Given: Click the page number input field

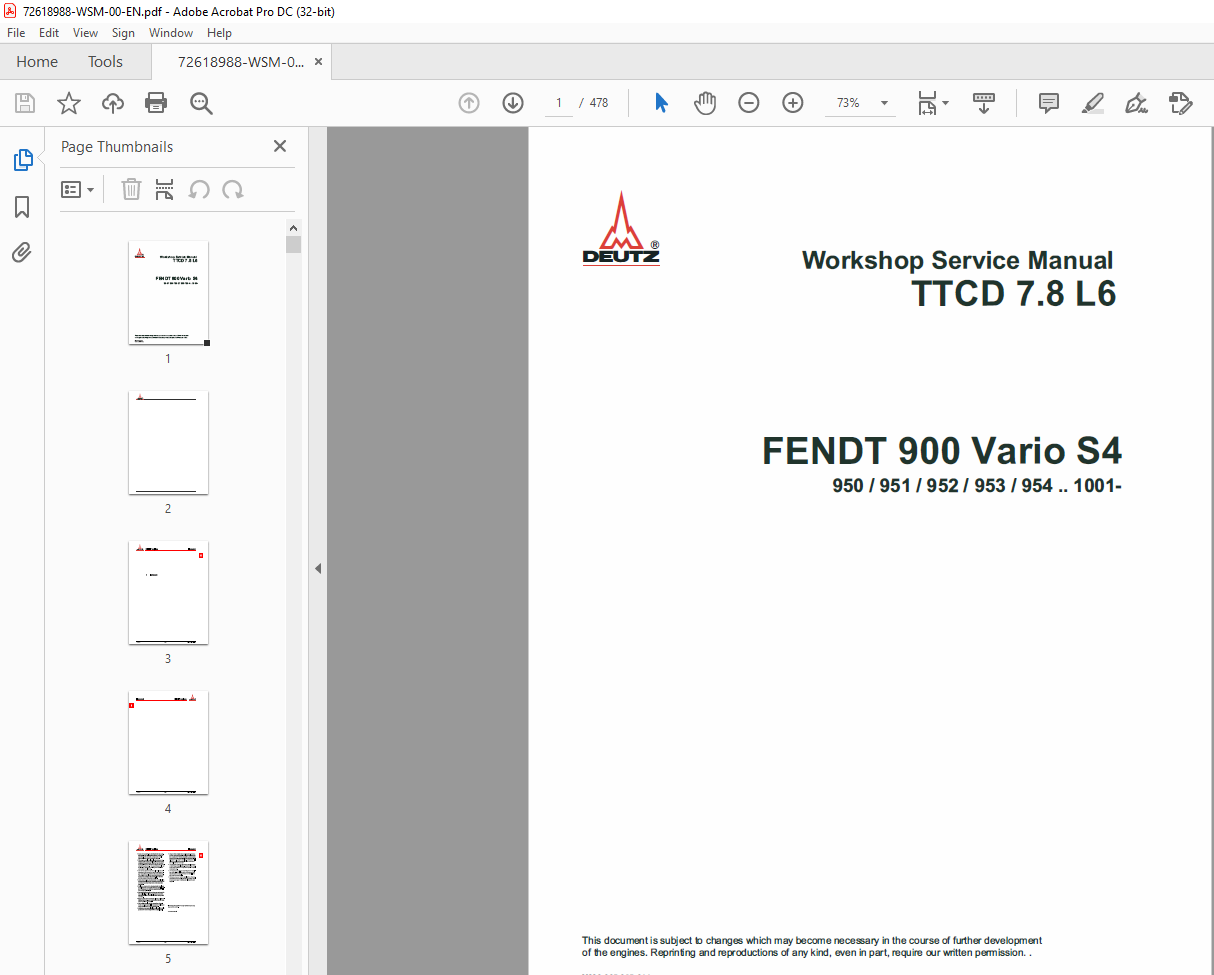Looking at the screenshot, I should (x=559, y=103).
